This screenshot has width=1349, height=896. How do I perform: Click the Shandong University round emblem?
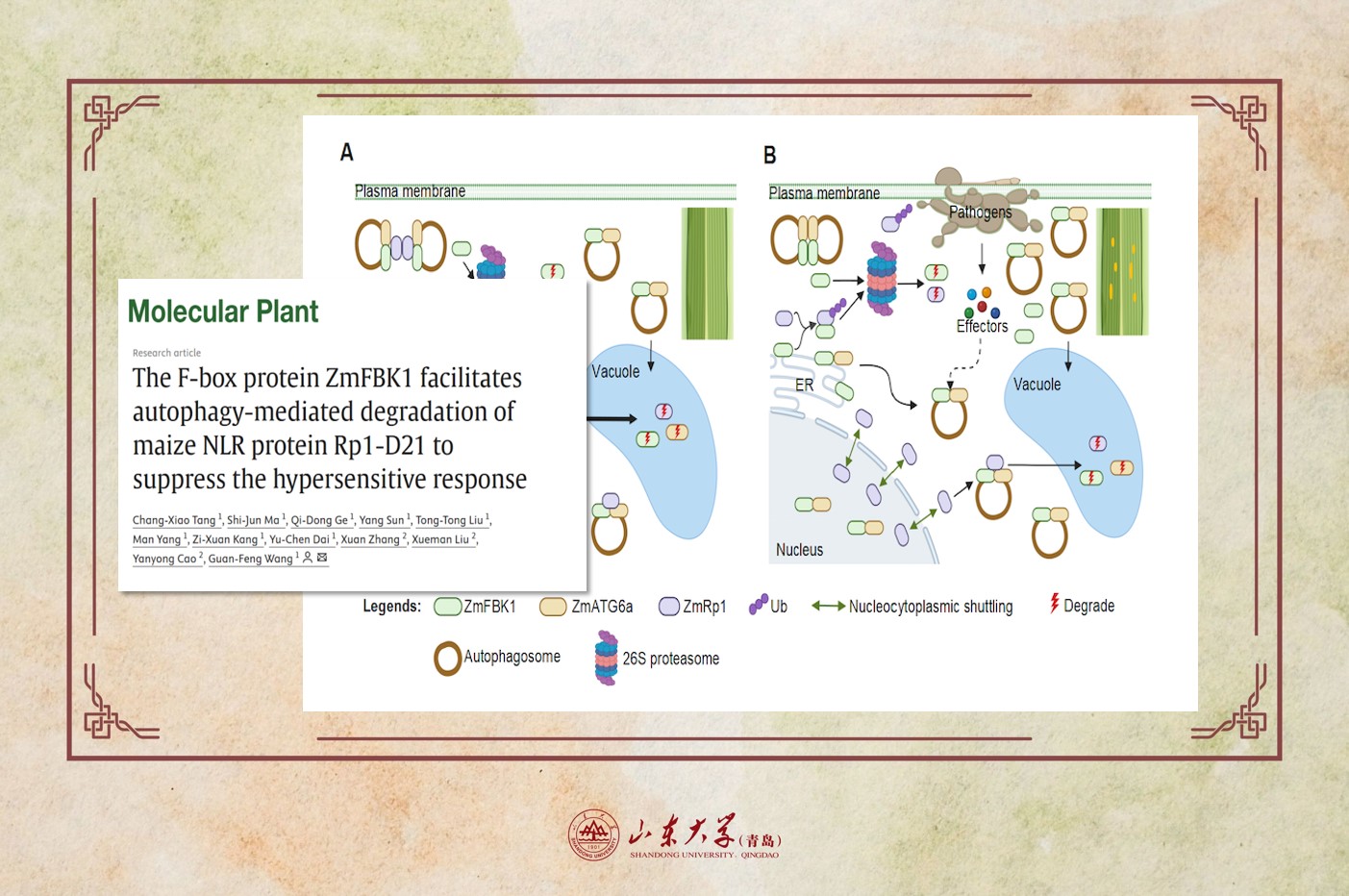593,834
